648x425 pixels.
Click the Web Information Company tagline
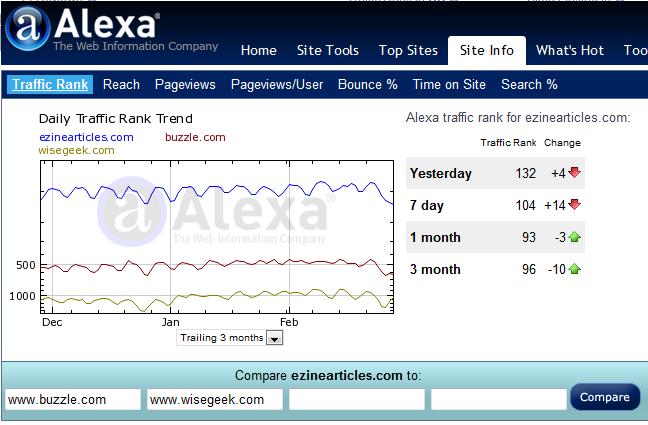136,46
